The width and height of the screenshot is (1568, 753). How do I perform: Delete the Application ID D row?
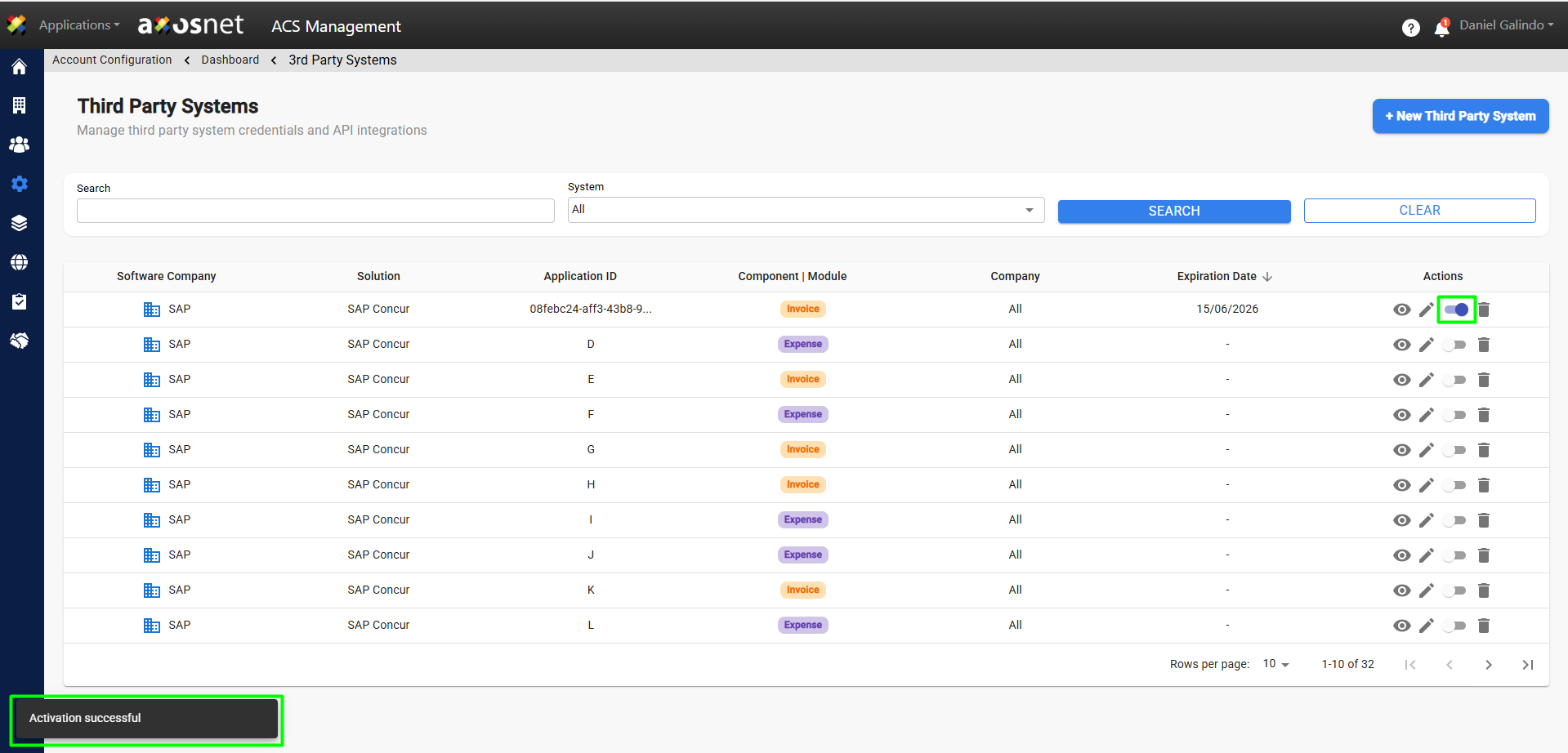[x=1484, y=345]
